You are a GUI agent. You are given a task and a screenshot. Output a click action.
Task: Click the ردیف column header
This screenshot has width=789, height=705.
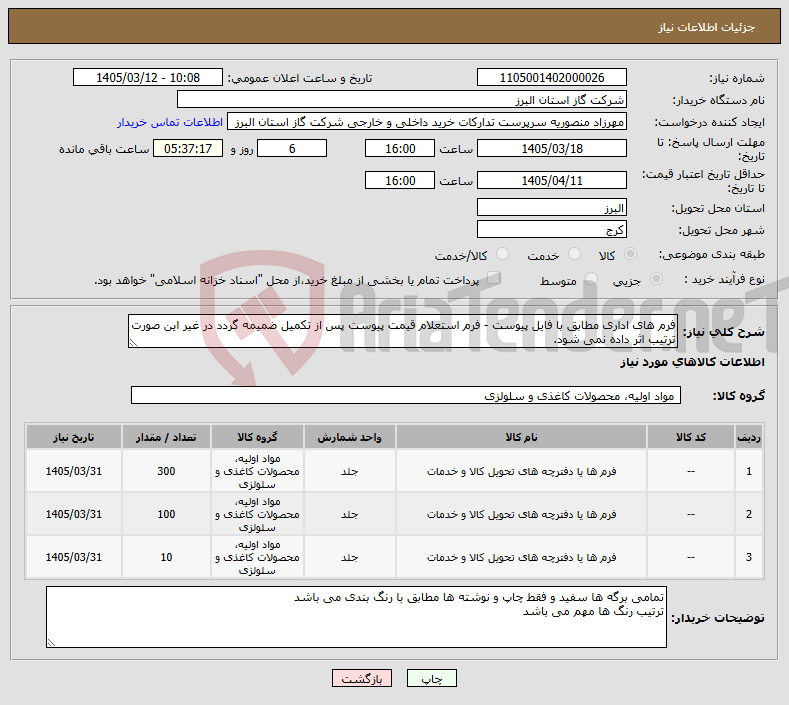(x=749, y=437)
